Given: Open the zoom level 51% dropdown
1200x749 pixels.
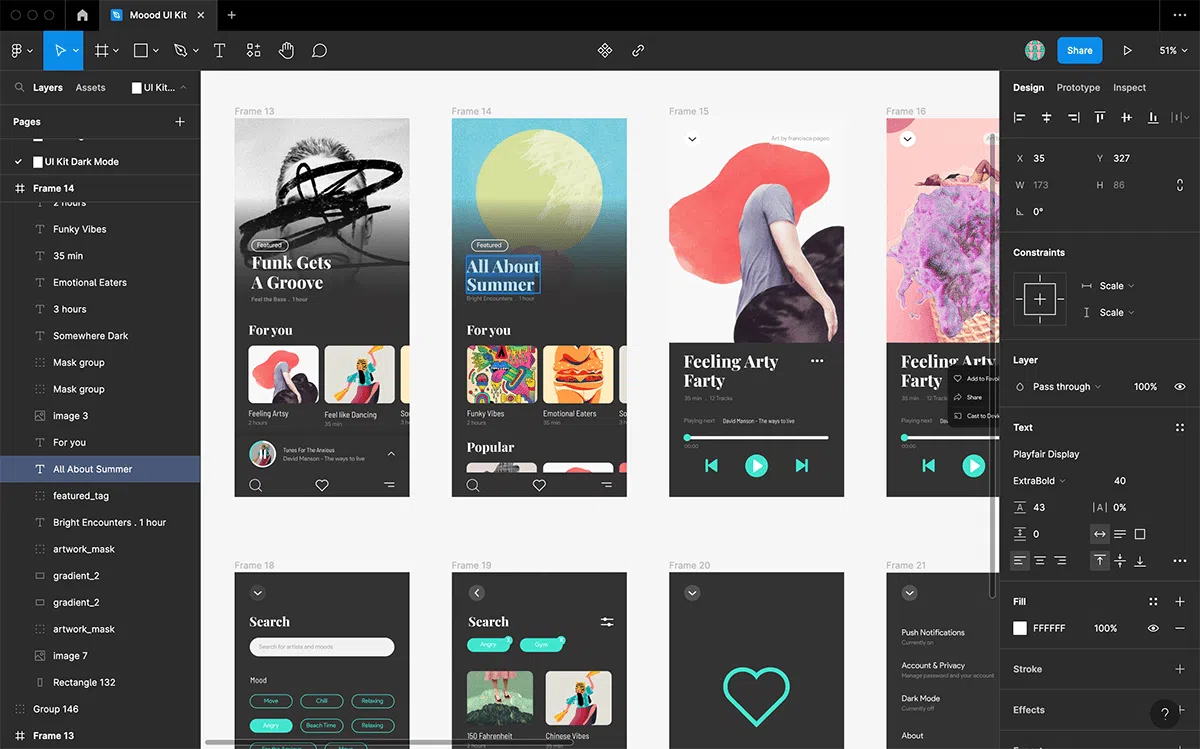Looking at the screenshot, I should [1173, 50].
